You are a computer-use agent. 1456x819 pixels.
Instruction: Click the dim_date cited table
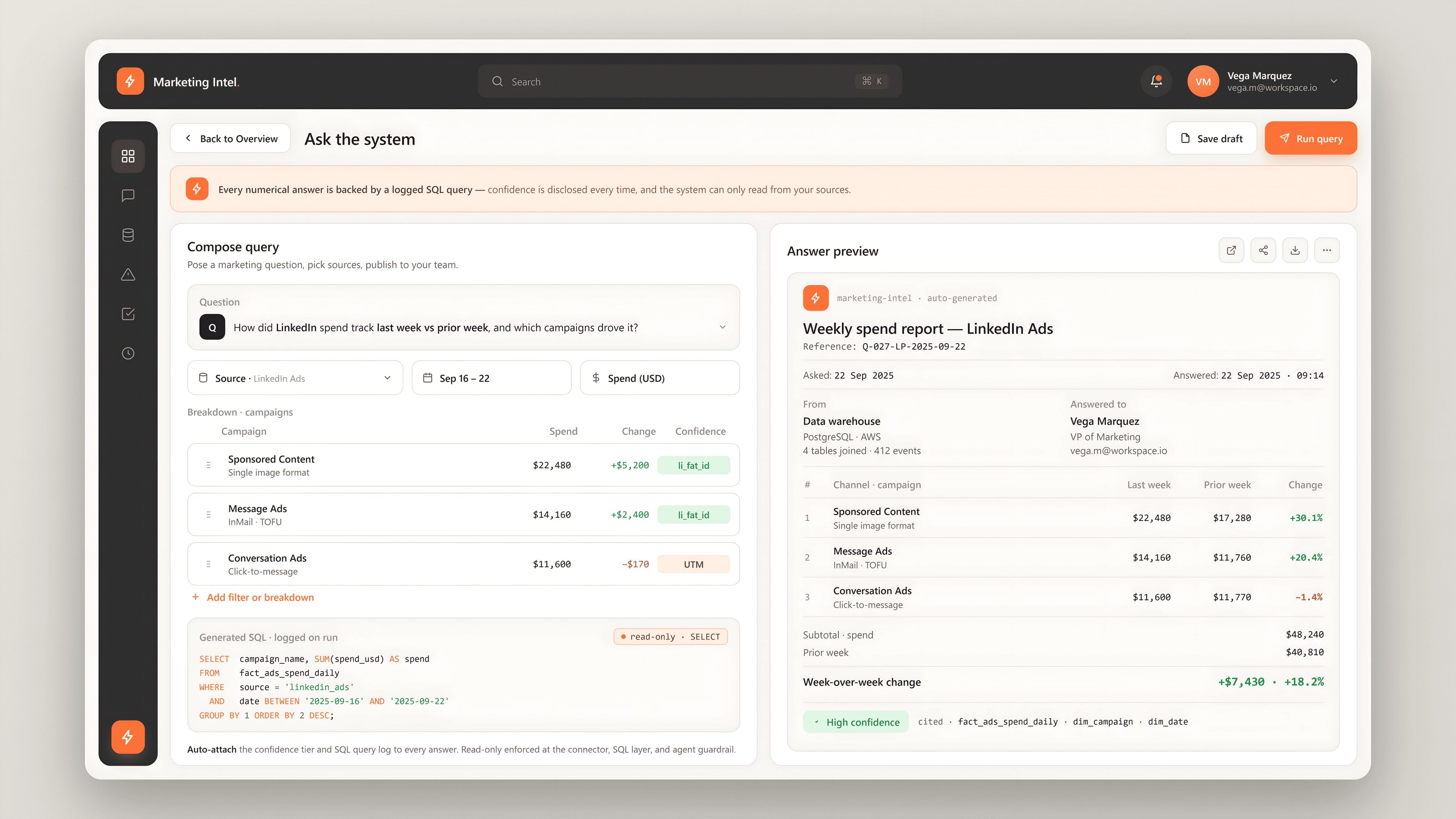pyautogui.click(x=1168, y=722)
